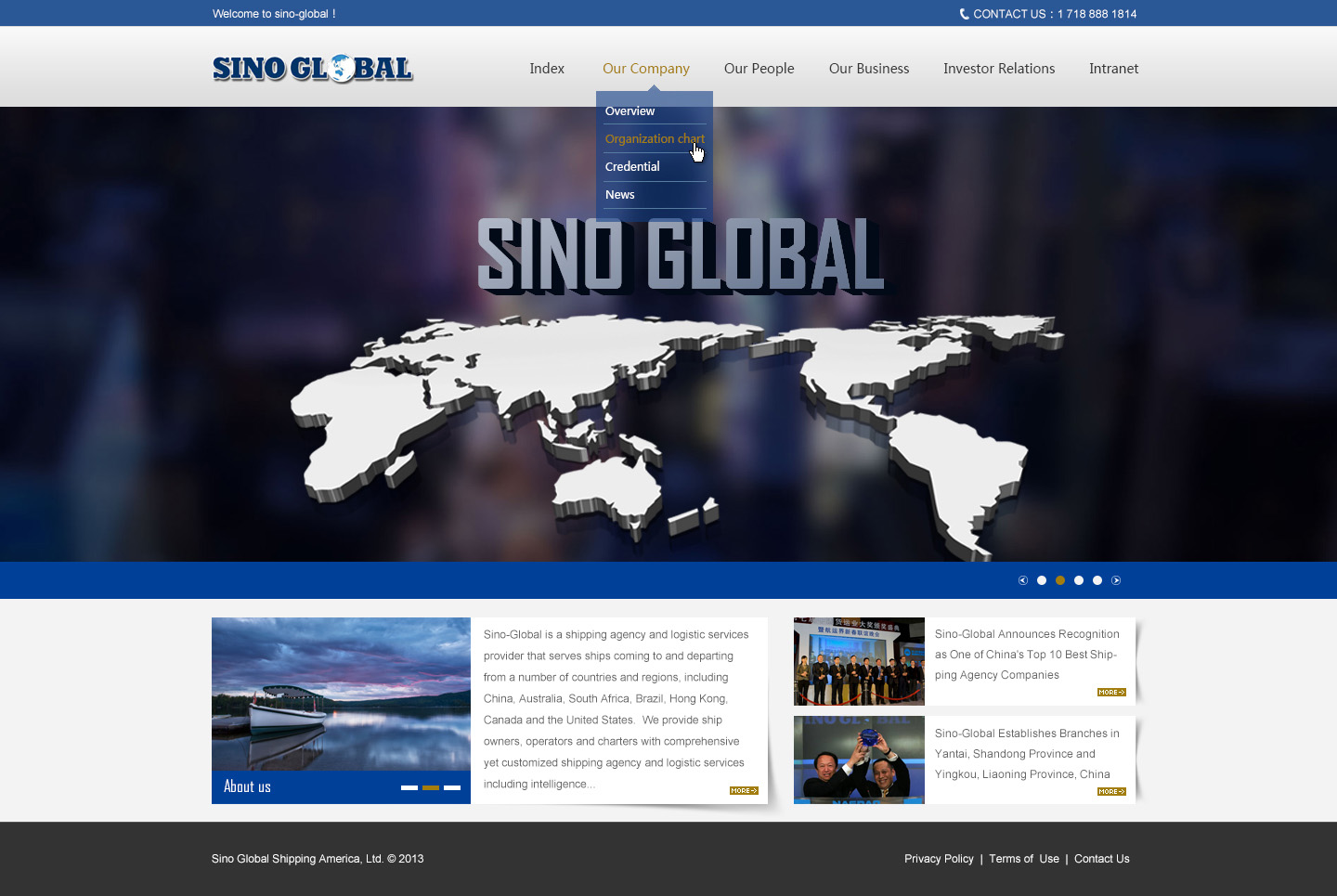
Task: Choose Organization chart from the dropdown
Action: pyautogui.click(x=655, y=138)
